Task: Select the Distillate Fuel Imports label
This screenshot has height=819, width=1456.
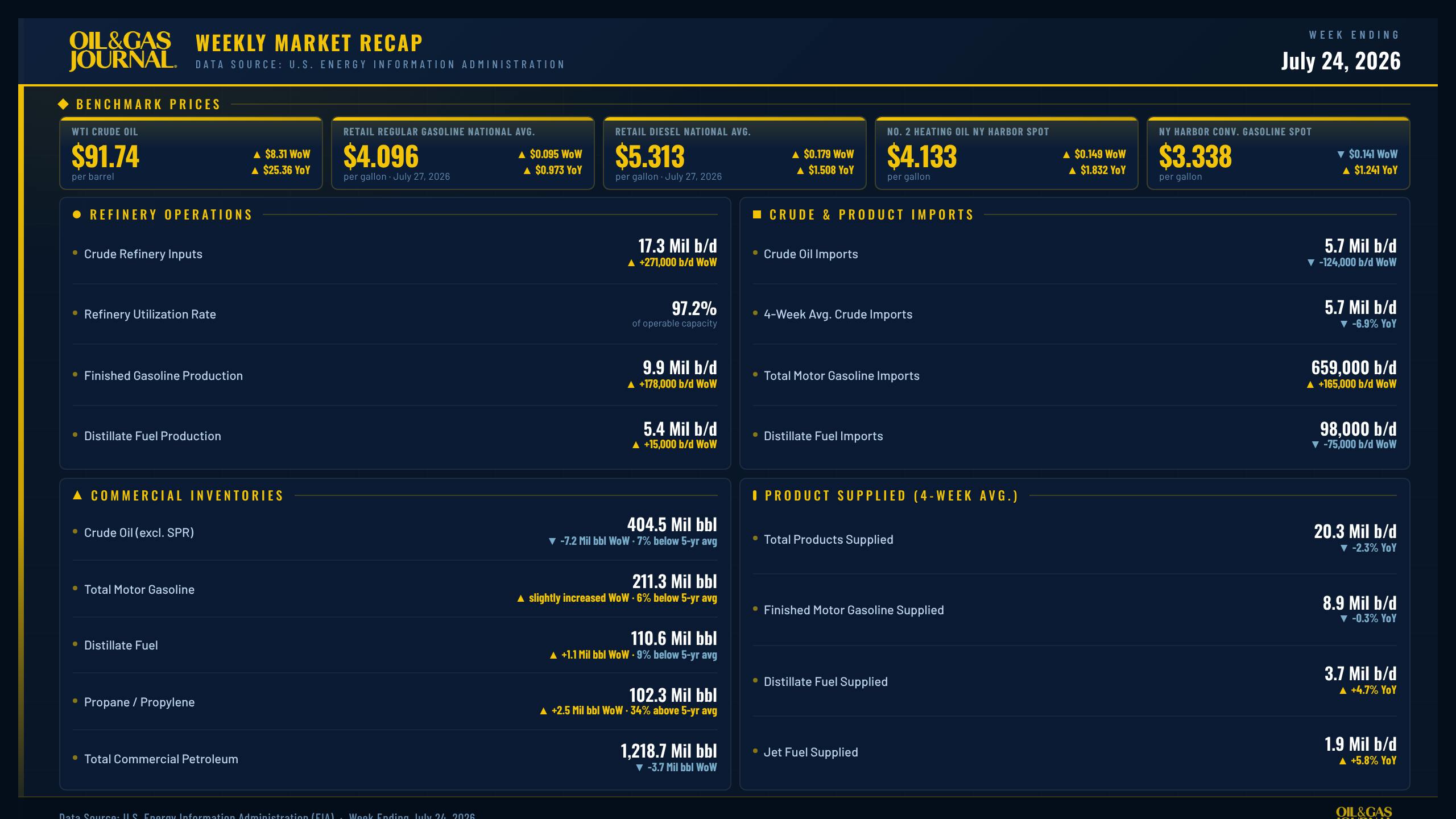Action: (823, 436)
